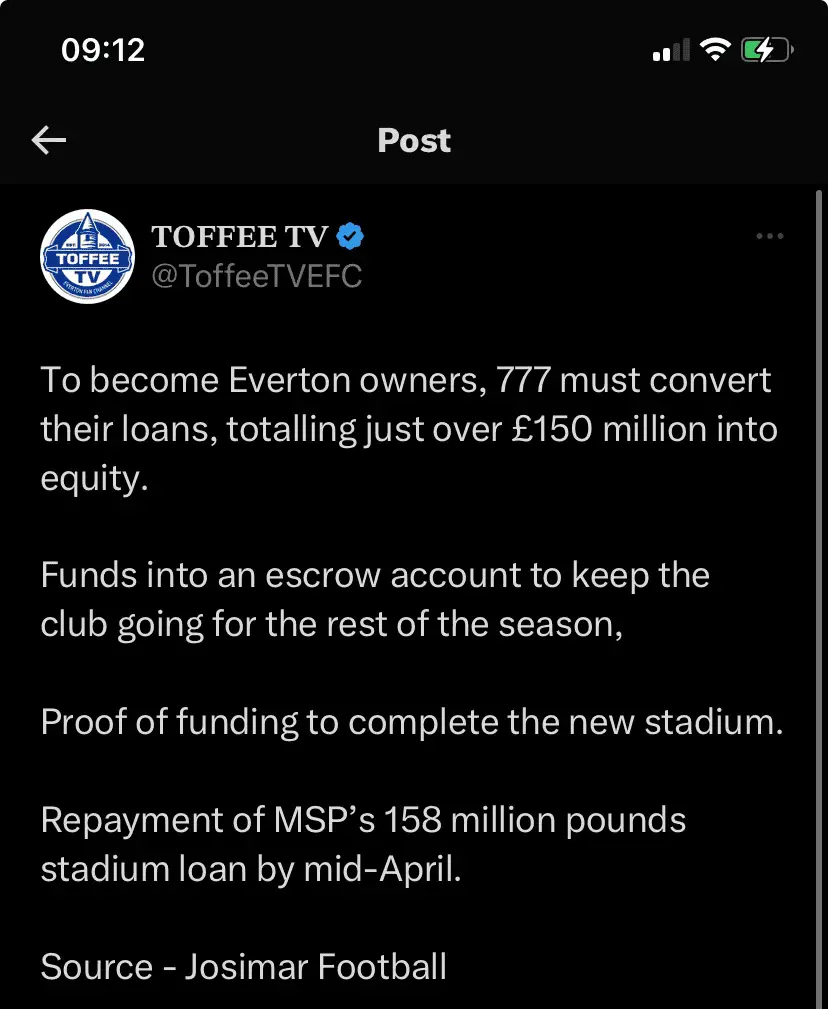Tap the blue verified badge
This screenshot has width=828, height=1009.
point(350,236)
